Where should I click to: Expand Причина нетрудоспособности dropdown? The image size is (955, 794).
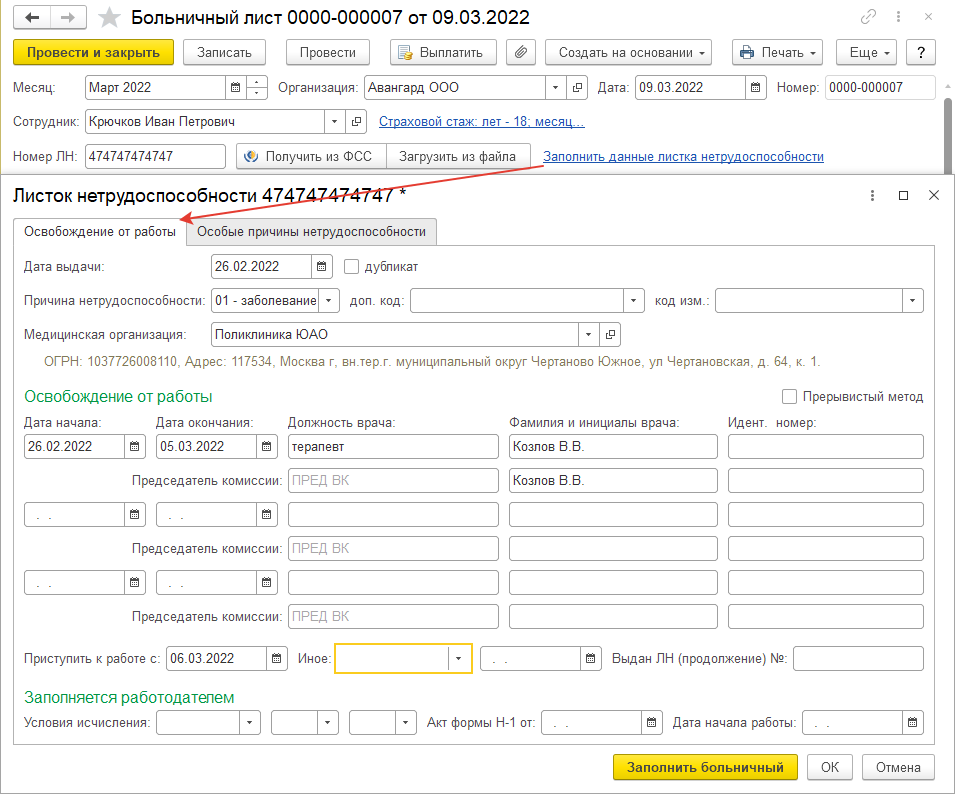click(329, 301)
